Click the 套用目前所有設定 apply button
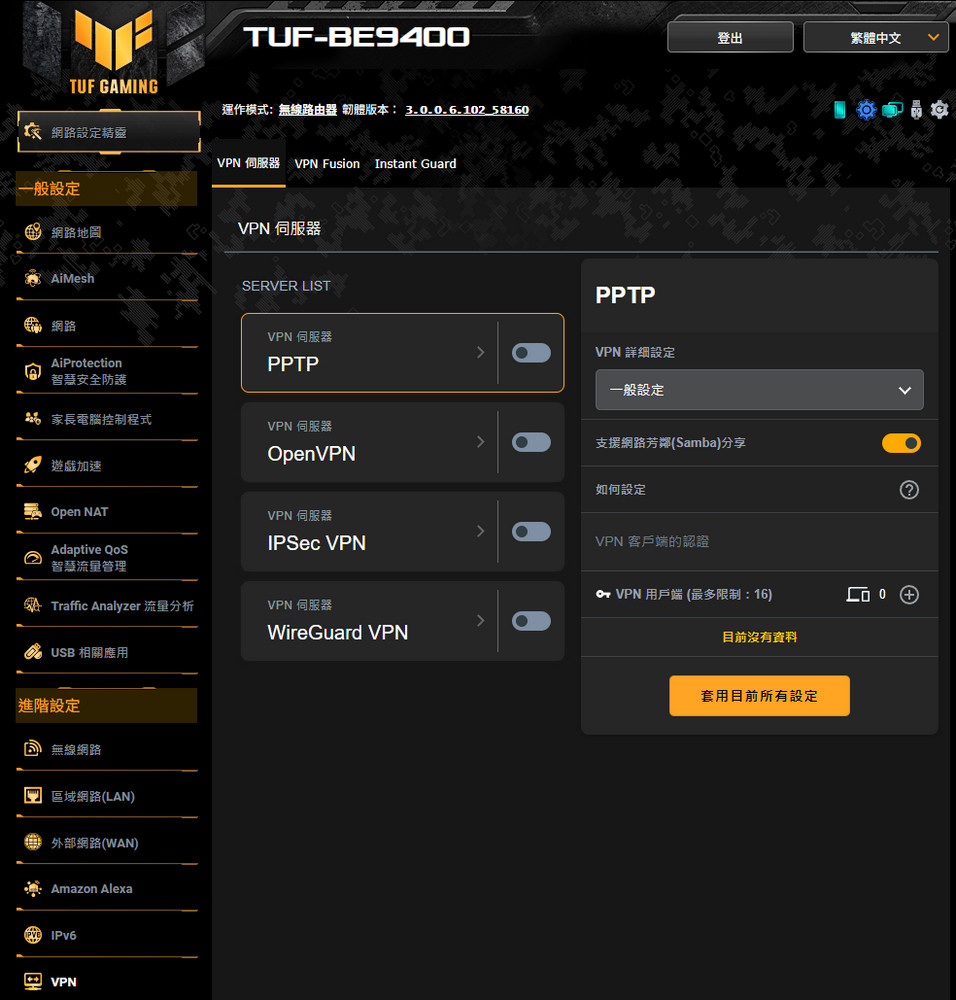956x1000 pixels. tap(759, 696)
